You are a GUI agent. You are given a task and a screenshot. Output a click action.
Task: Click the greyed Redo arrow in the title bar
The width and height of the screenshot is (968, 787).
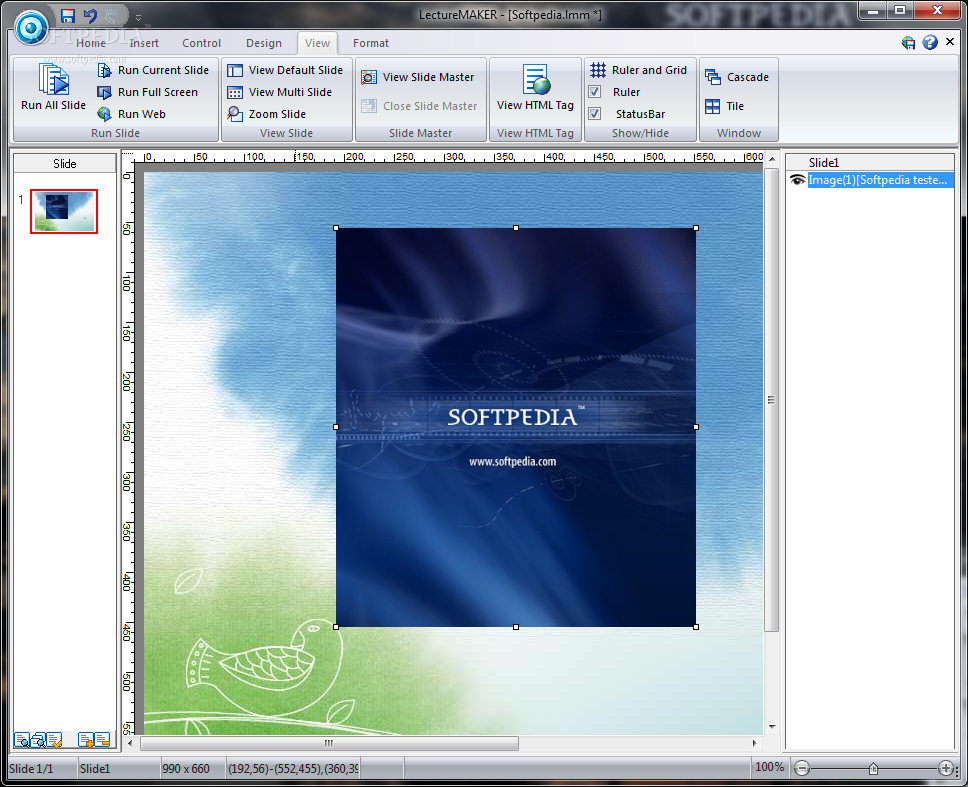[112, 16]
